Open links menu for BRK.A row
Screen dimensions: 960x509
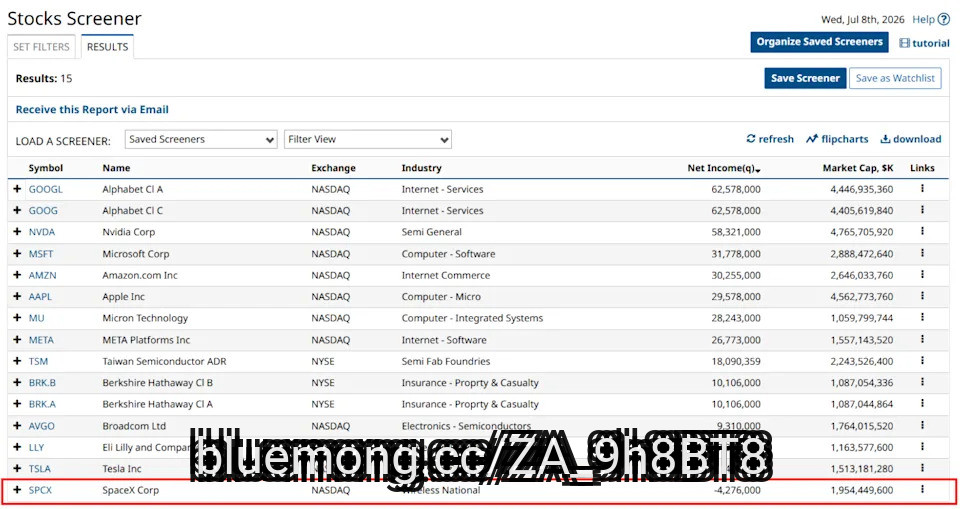pos(922,404)
